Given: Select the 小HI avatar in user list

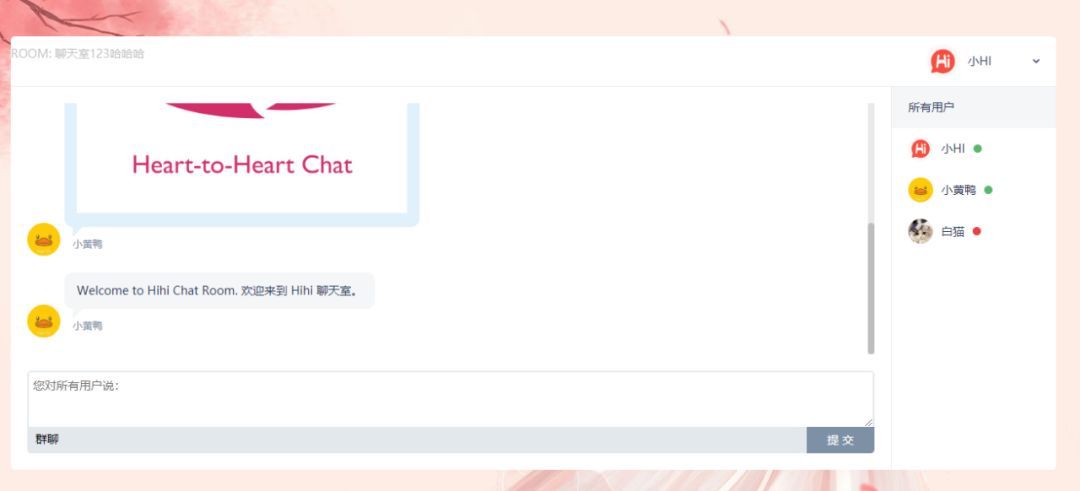Looking at the screenshot, I should tap(920, 149).
